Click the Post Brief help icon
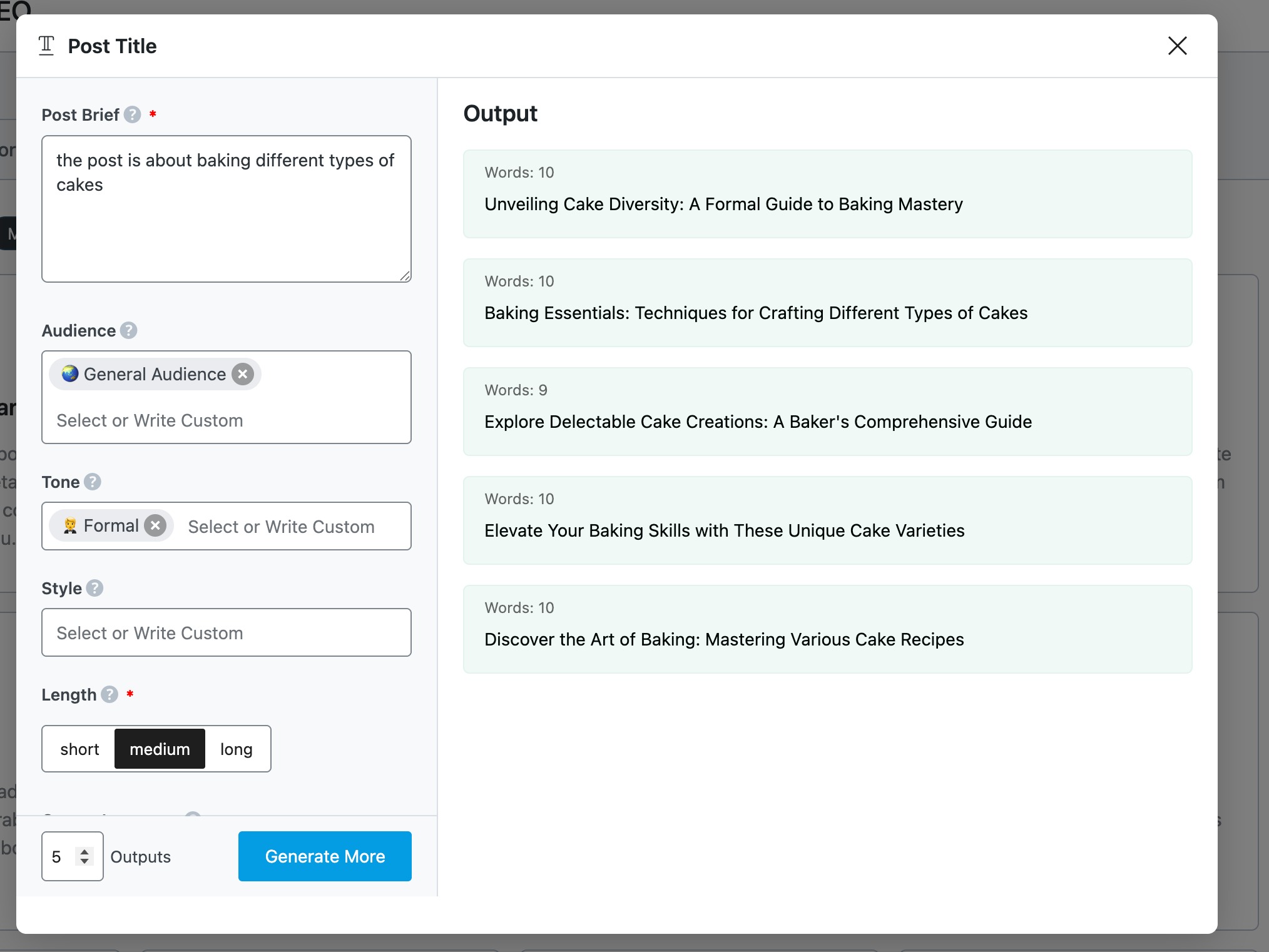The image size is (1269, 952). coord(132,114)
